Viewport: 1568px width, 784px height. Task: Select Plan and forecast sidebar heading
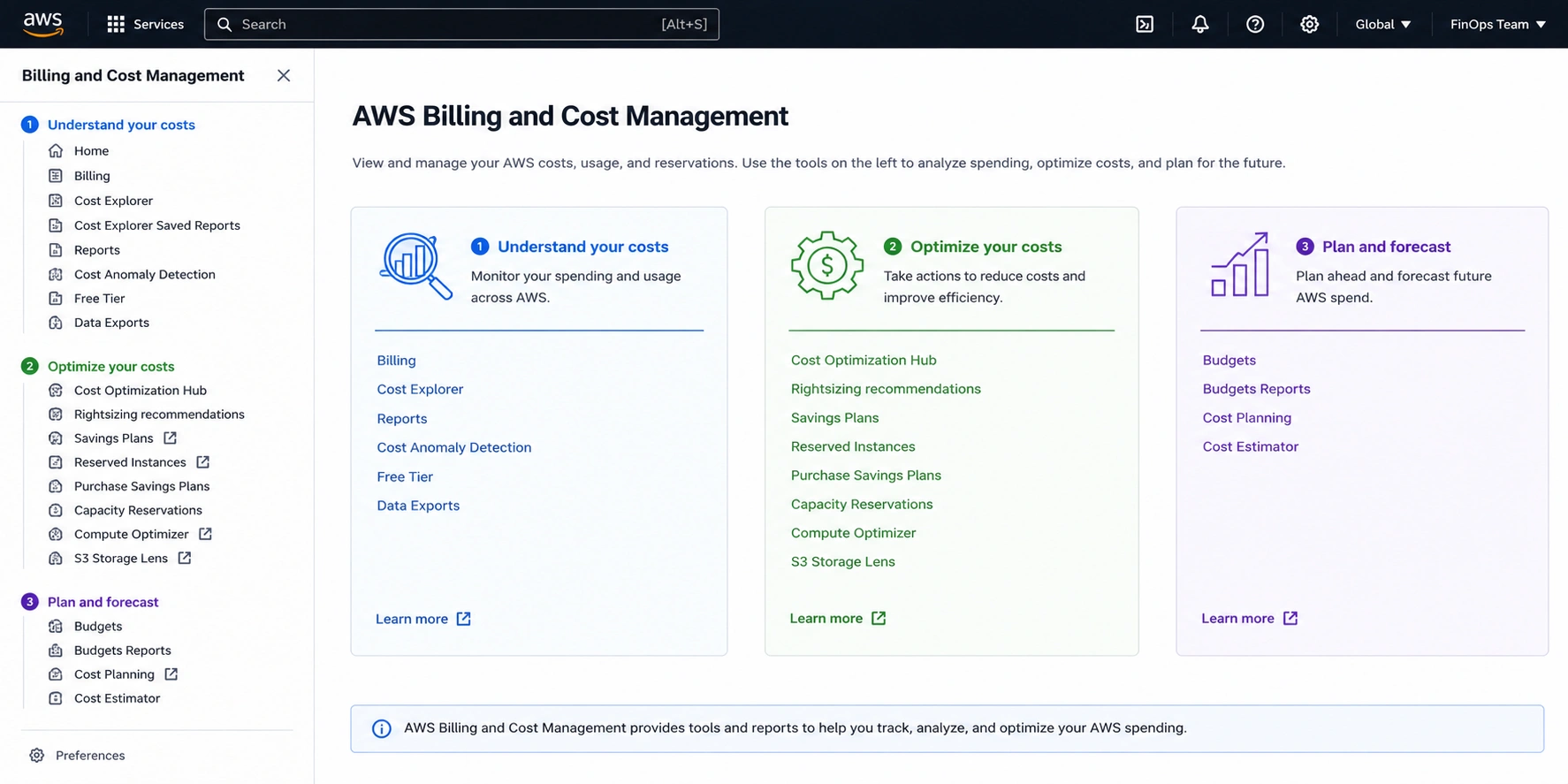pyautogui.click(x=103, y=602)
